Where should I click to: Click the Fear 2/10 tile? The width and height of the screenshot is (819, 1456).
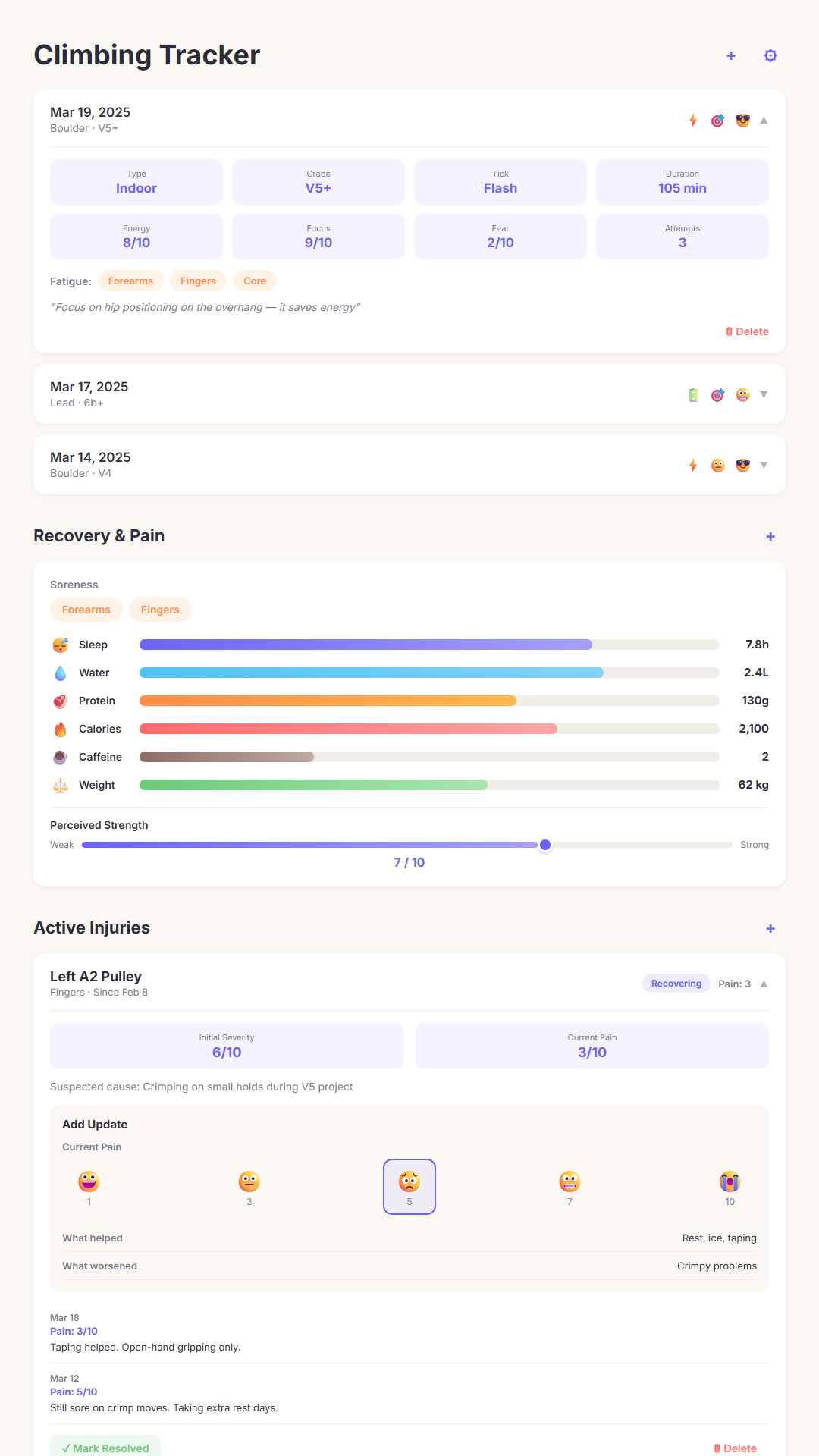500,237
